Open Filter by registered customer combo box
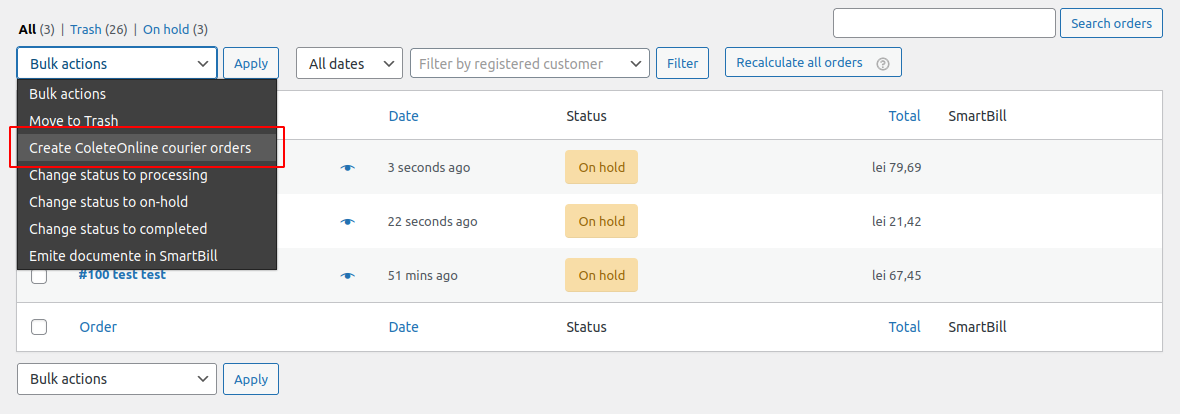 pos(530,63)
